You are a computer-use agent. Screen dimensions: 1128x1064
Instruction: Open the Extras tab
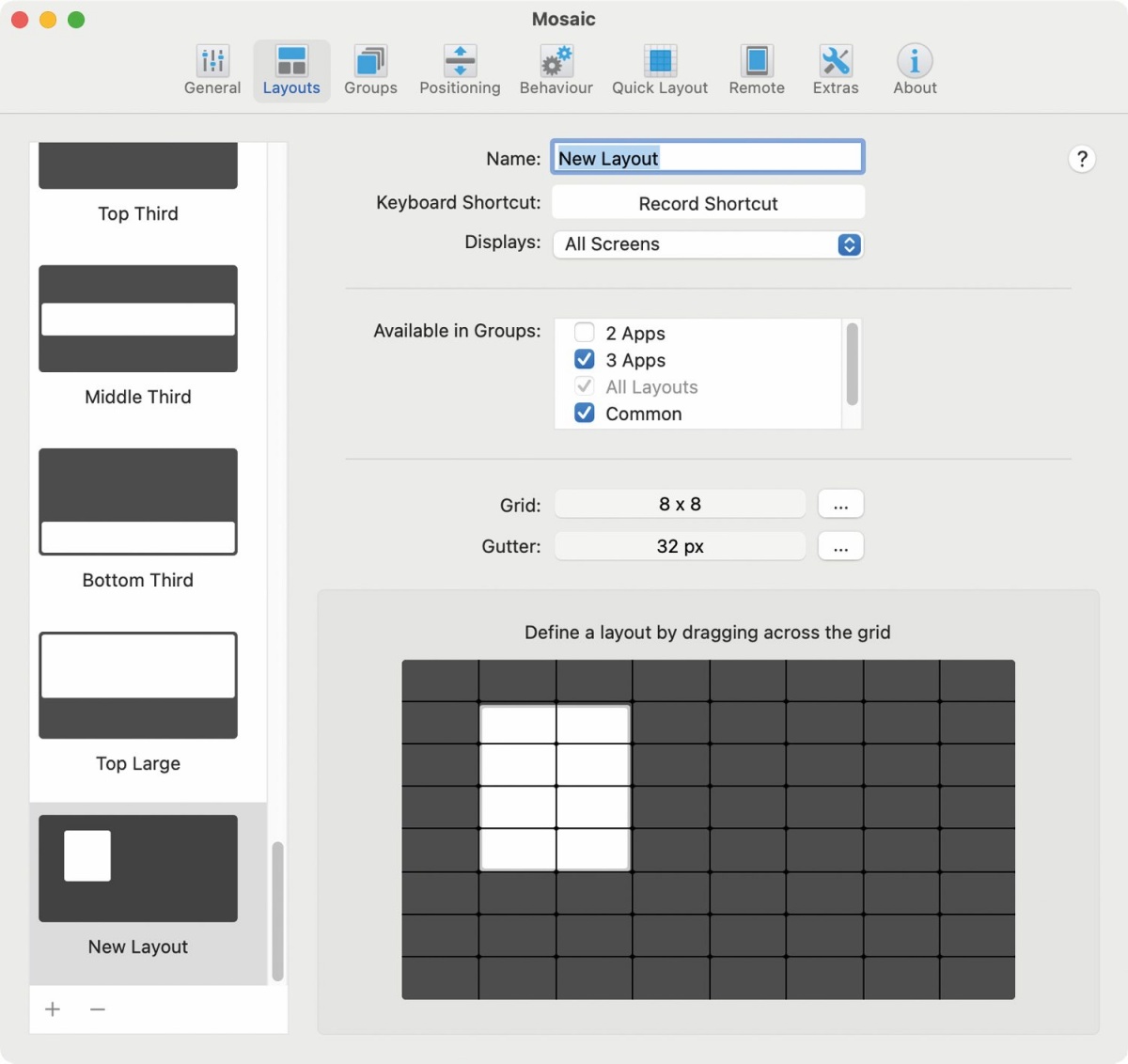tap(836, 70)
